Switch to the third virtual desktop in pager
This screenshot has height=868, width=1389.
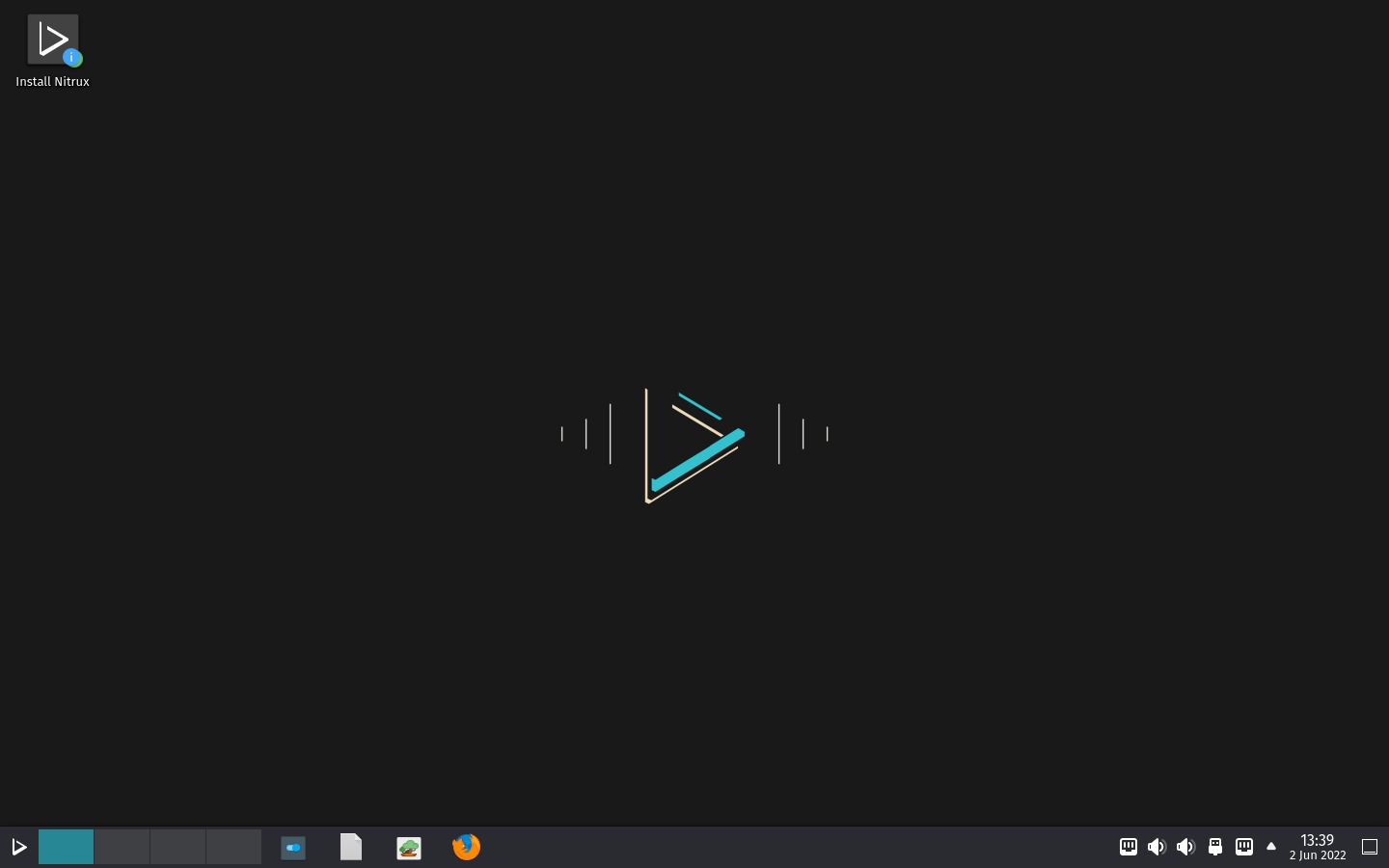click(x=177, y=847)
